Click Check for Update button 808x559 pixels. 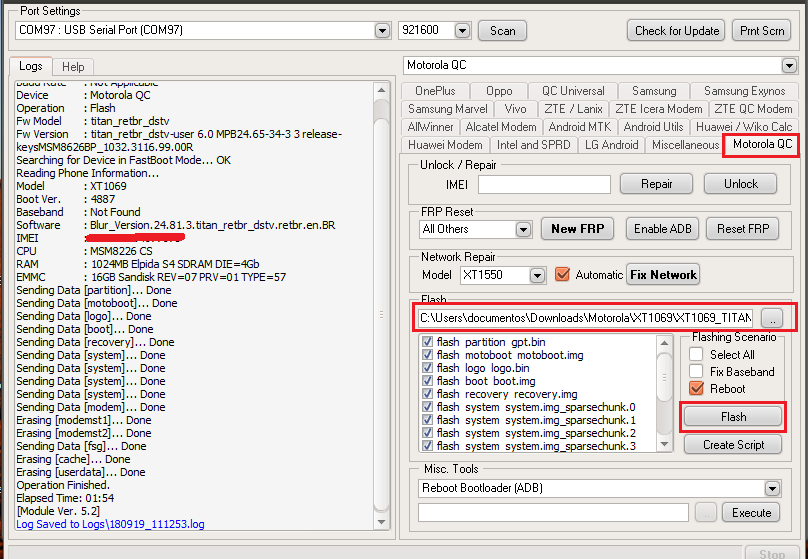tap(676, 31)
